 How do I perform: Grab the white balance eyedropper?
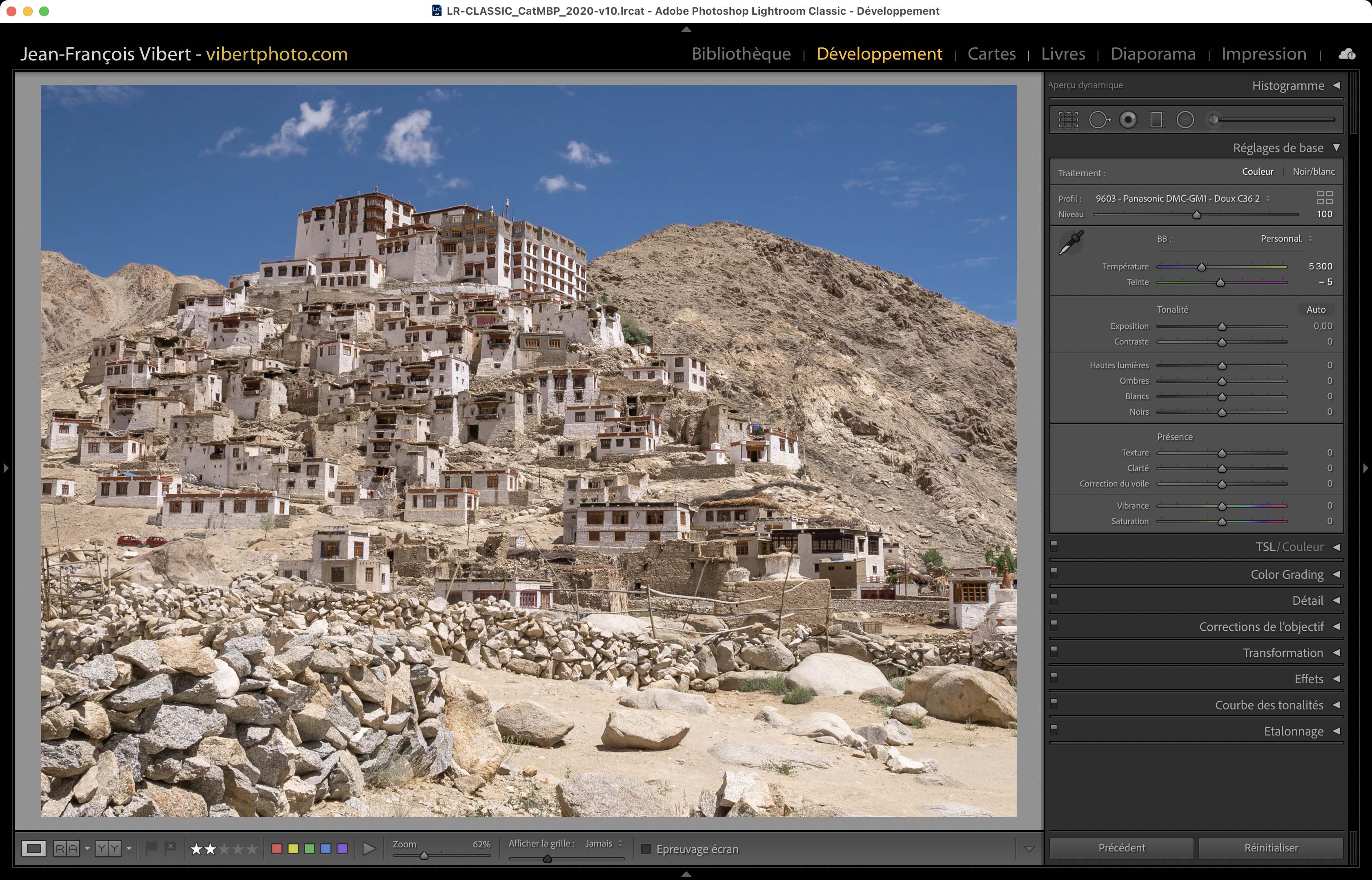(x=1071, y=243)
